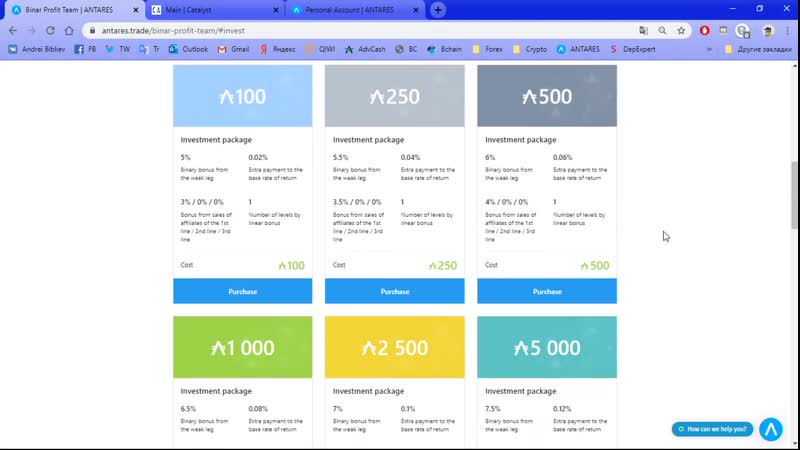
Task: Click the green 500 cost value
Action: [x=595, y=265]
